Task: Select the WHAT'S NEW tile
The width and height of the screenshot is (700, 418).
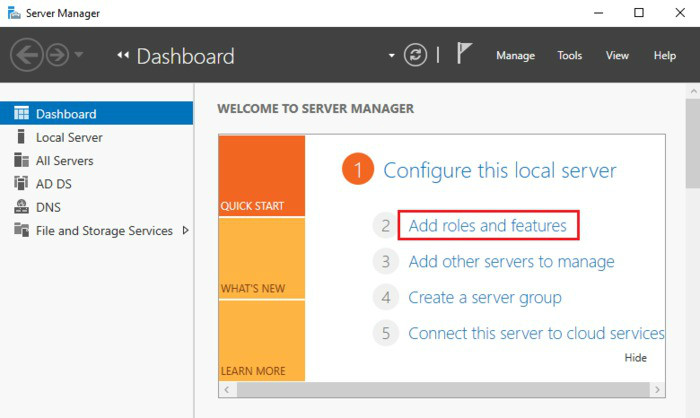Action: 261,258
